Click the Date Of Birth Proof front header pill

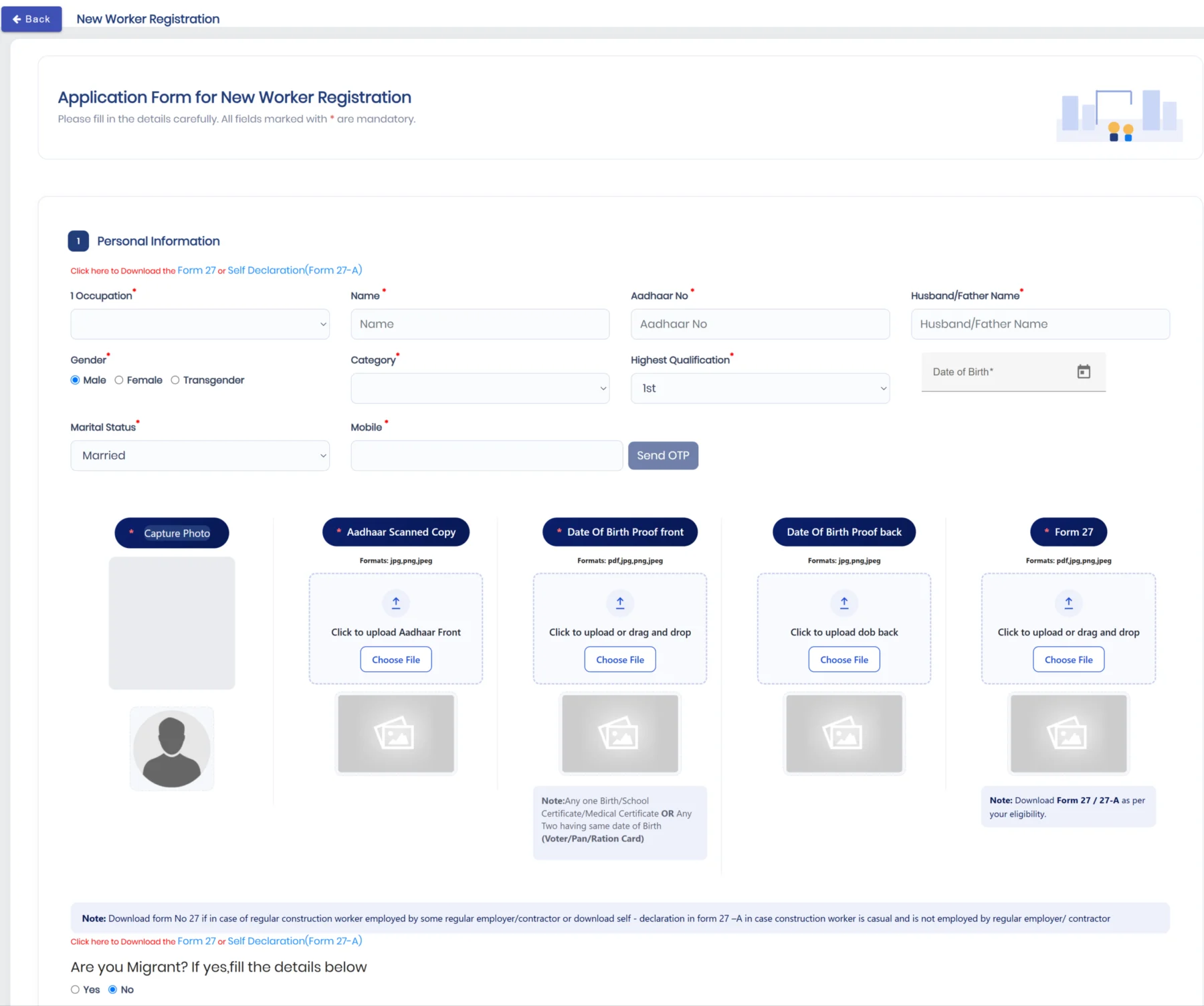(620, 532)
